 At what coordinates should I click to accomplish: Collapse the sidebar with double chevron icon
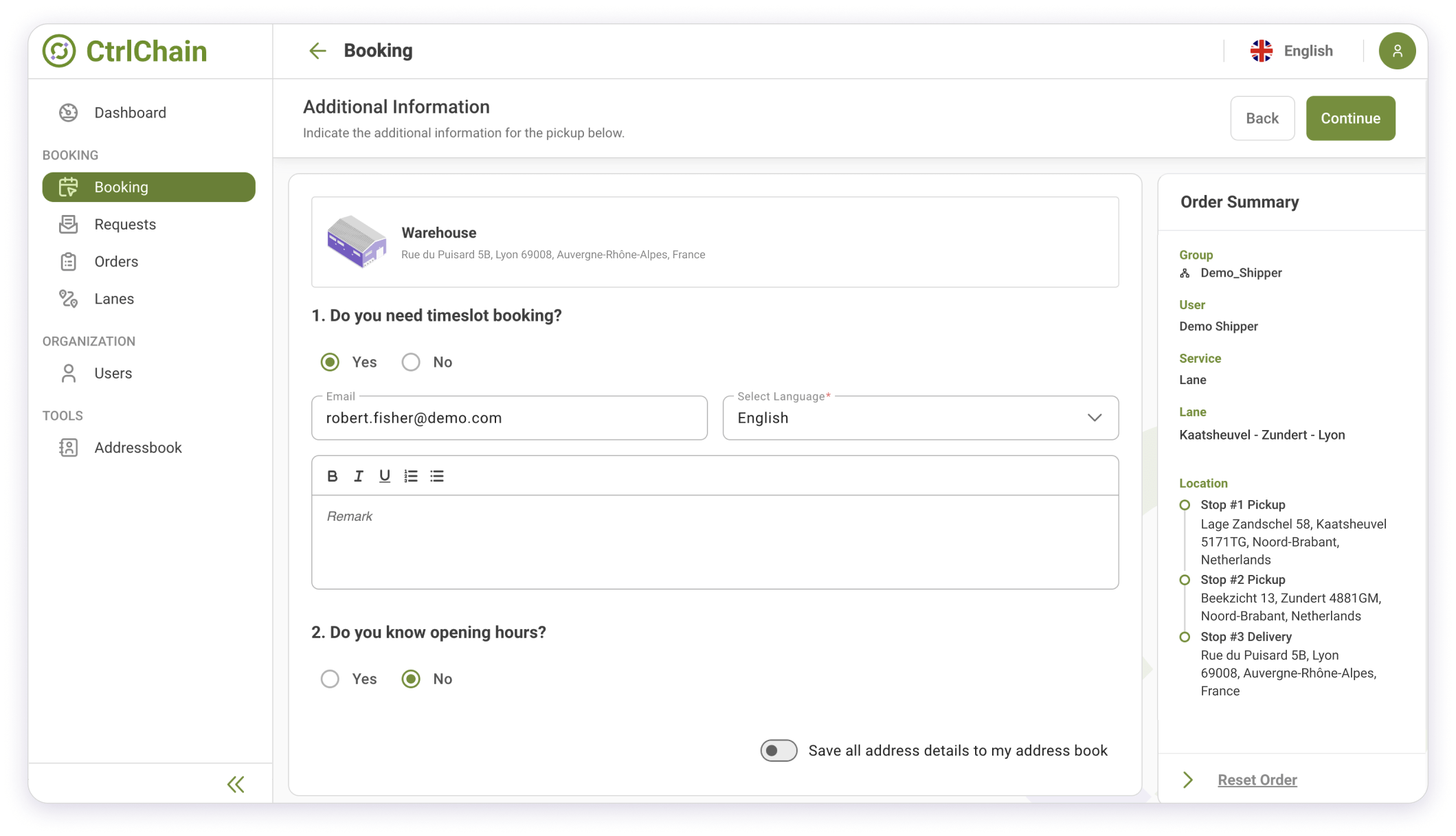(x=236, y=784)
